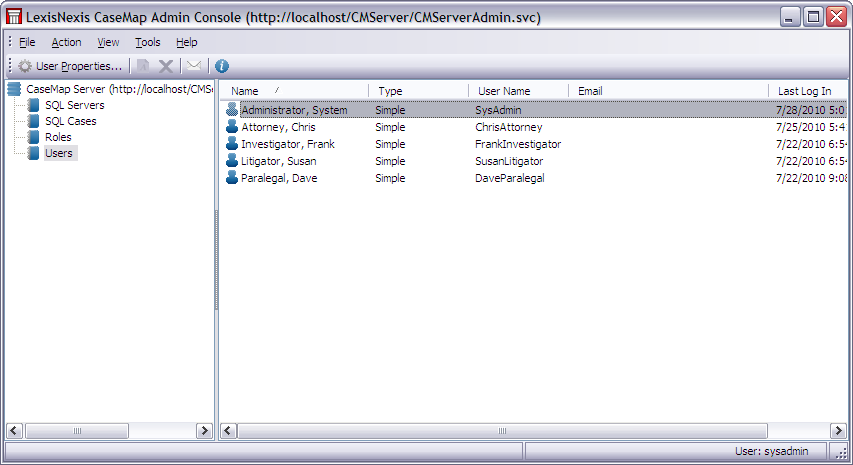Click the SQL Cases node icon

click(x=33, y=121)
